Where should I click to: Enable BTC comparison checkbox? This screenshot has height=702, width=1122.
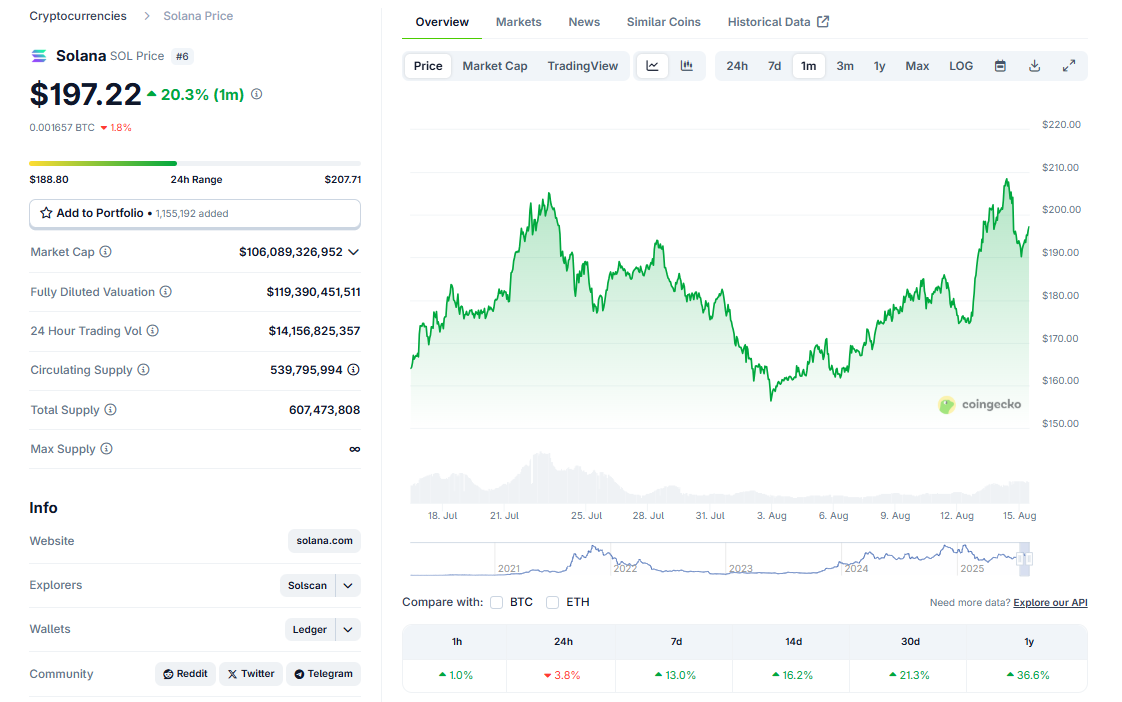(x=497, y=603)
